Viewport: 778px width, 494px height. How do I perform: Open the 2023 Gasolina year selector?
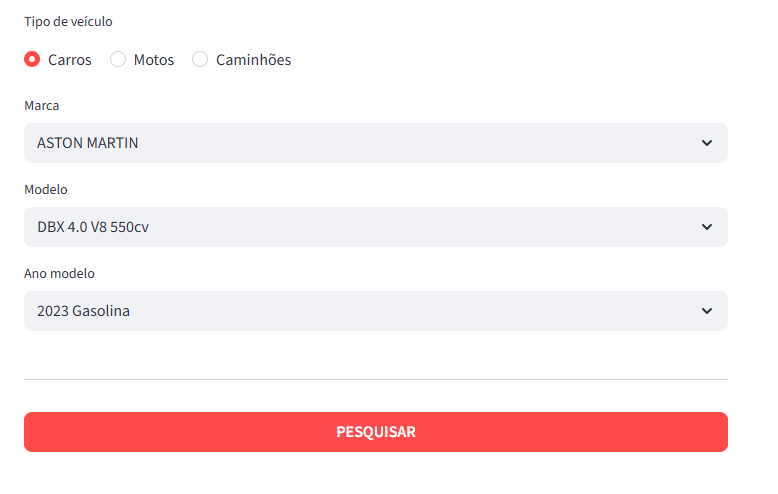[375, 311]
